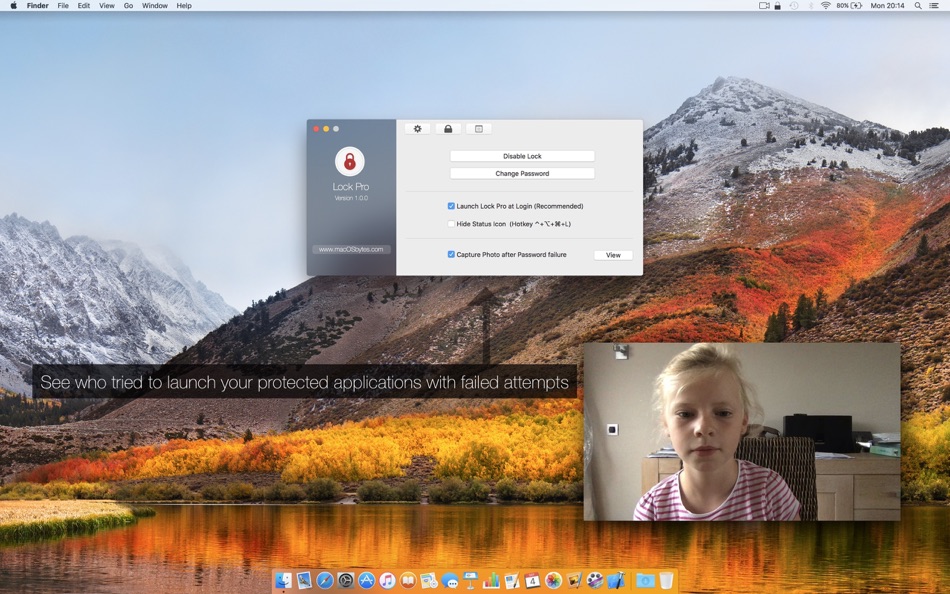Click the camera status icon in menu bar
This screenshot has width=950, height=594.
click(764, 5)
